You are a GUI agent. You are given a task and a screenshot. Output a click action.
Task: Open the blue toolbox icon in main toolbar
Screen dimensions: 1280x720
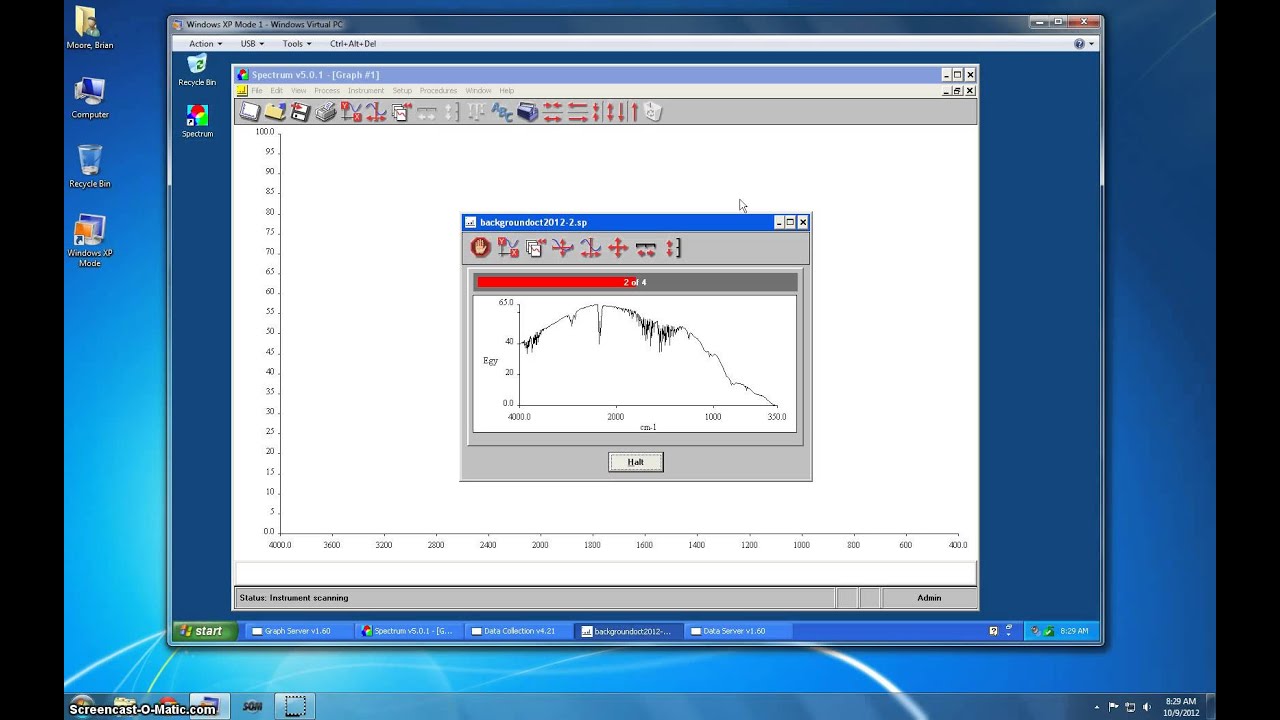click(527, 112)
